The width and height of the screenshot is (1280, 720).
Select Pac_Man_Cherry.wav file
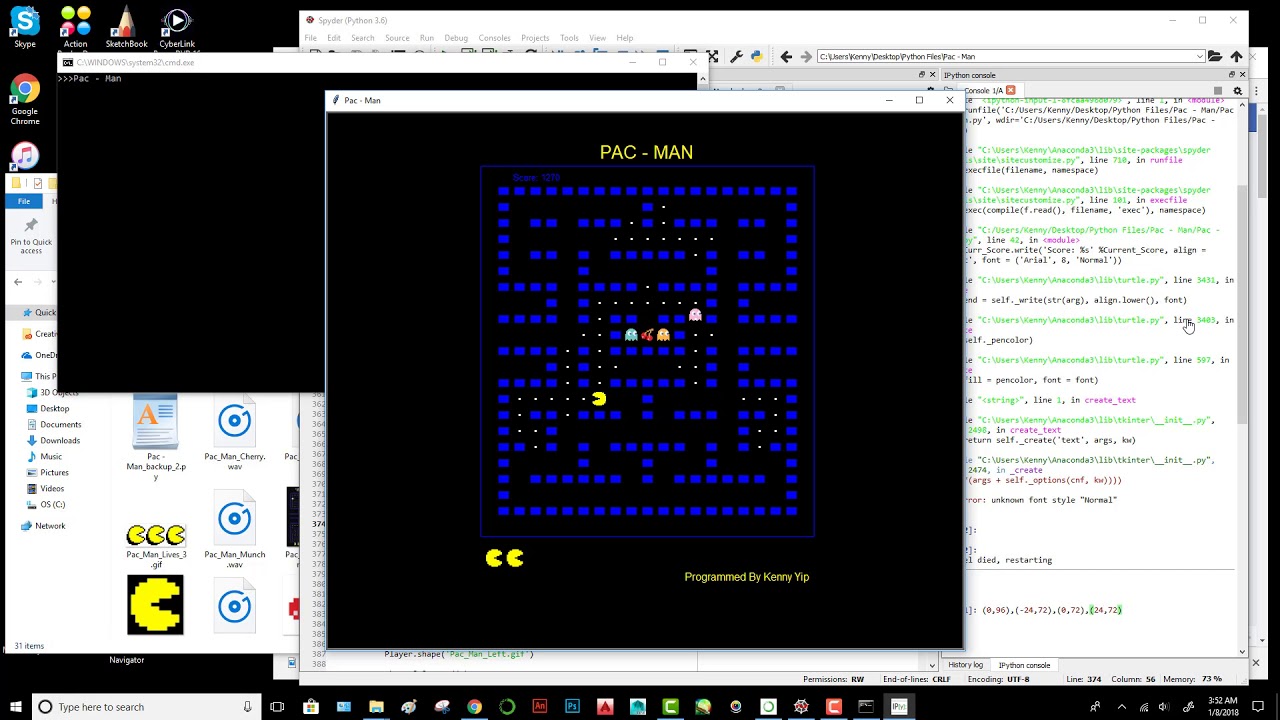click(x=235, y=434)
